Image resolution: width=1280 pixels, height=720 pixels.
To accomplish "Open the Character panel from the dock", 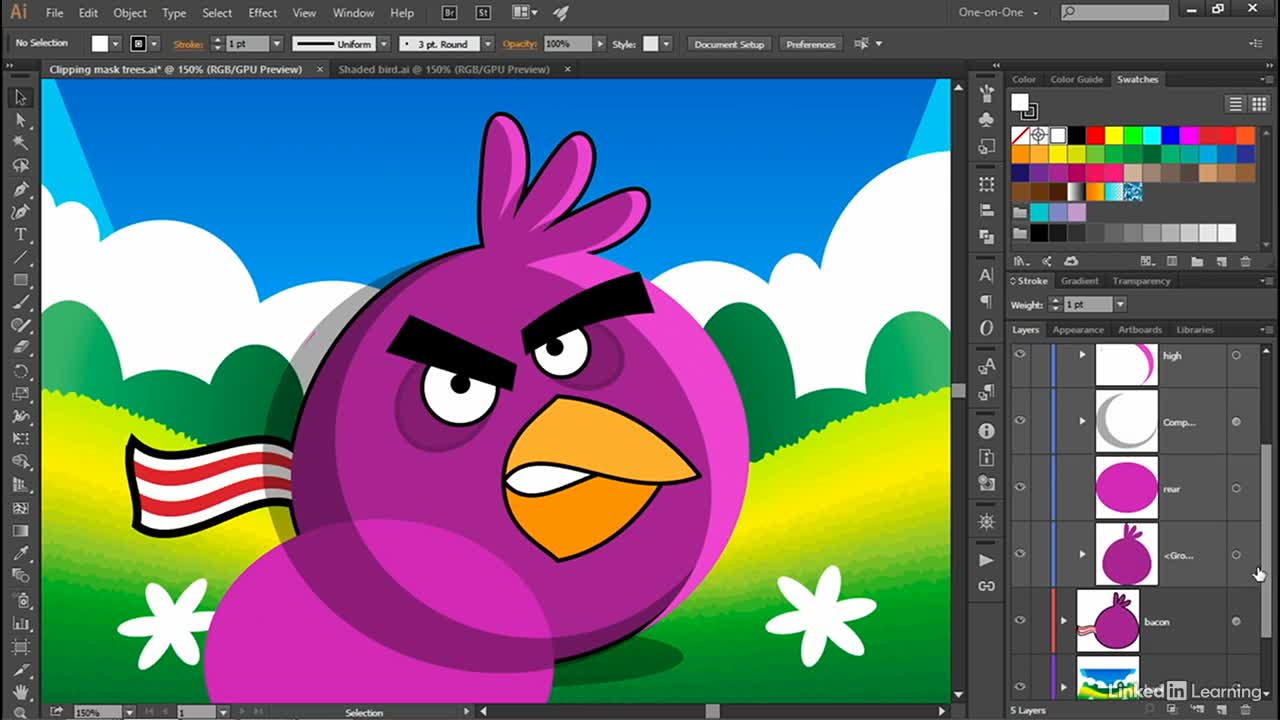I will (x=987, y=275).
